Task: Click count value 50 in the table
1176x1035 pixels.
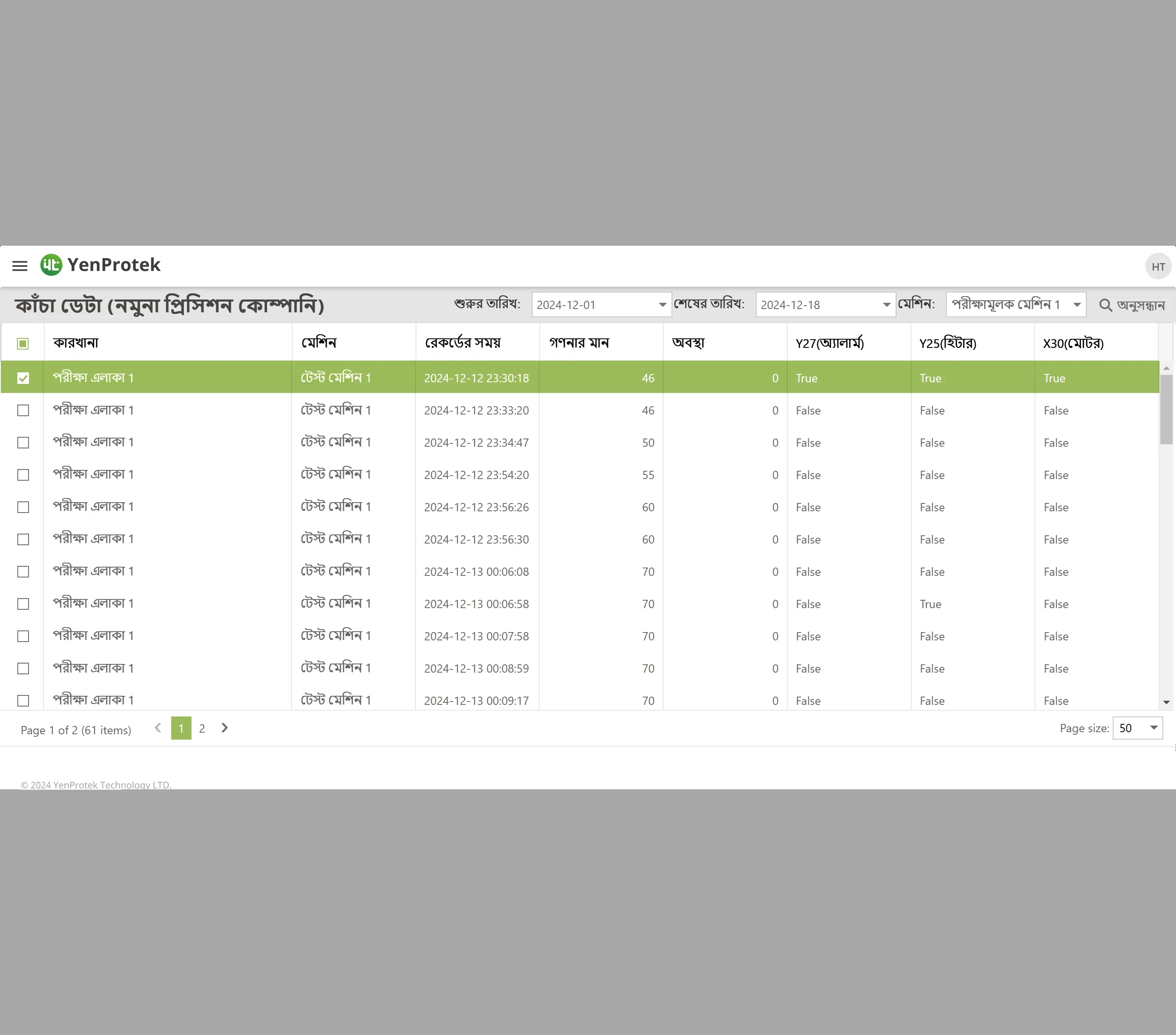Action: tap(648, 443)
